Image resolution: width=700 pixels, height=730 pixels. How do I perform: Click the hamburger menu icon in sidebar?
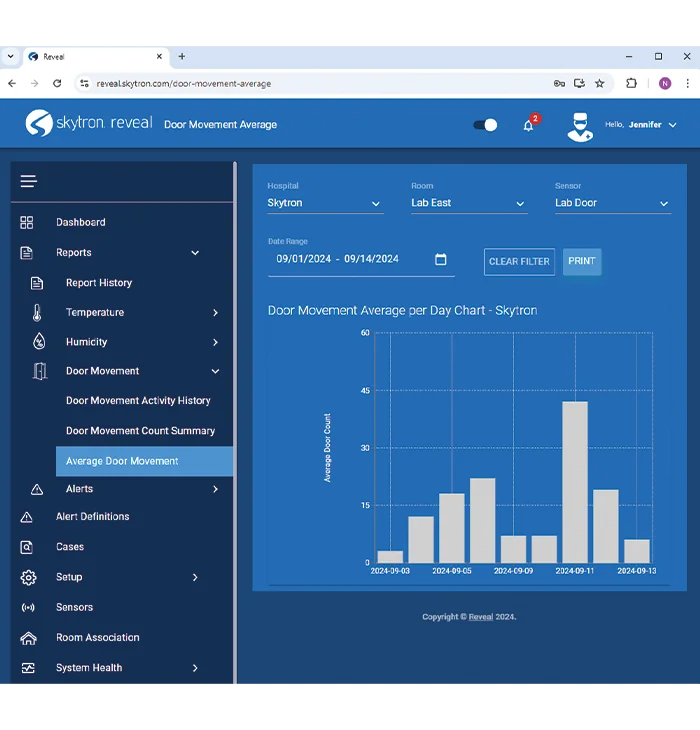pyautogui.click(x=28, y=181)
